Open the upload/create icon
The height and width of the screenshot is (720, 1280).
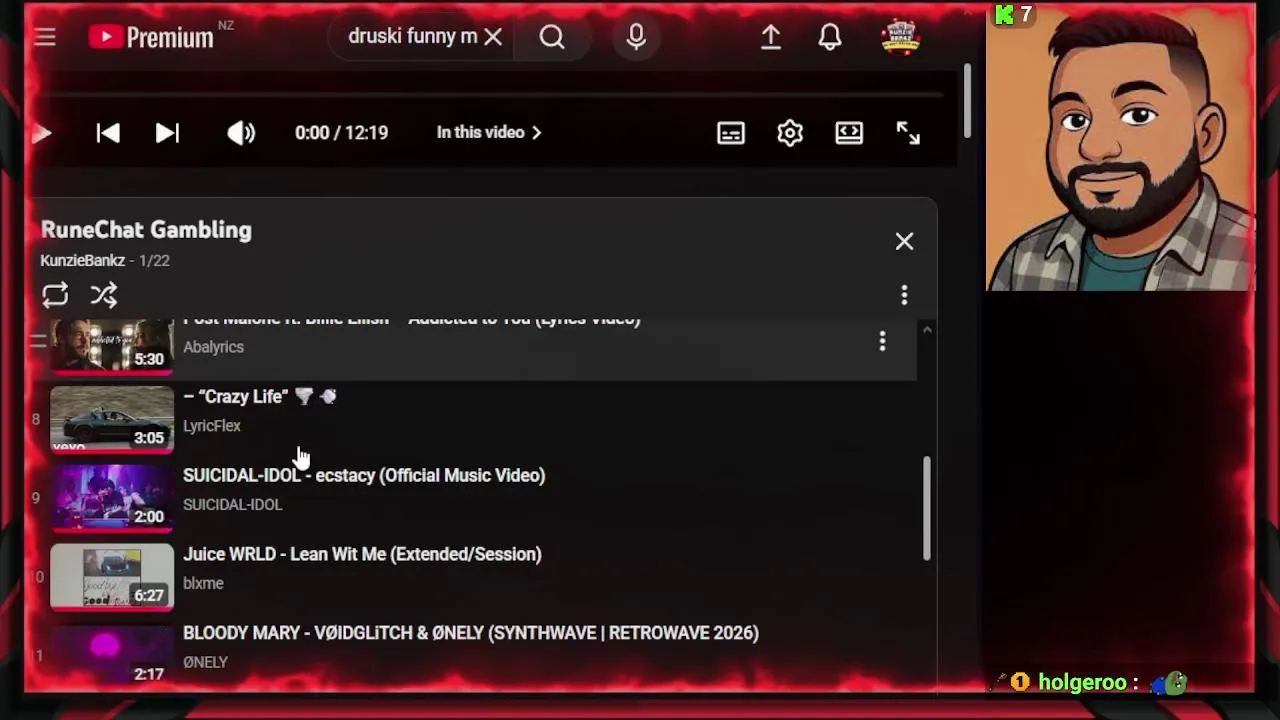(771, 37)
